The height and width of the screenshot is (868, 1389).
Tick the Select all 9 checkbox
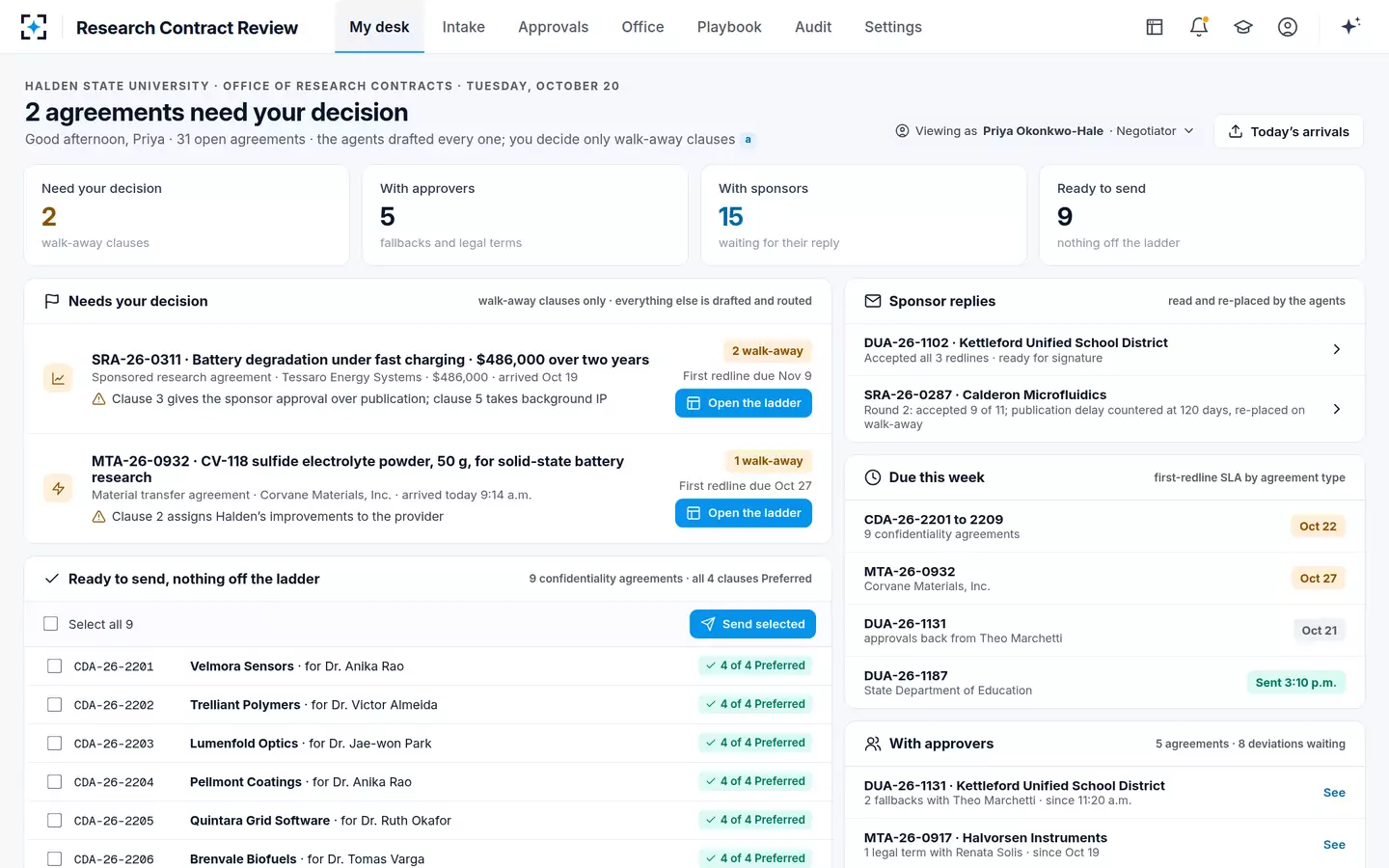tap(51, 624)
